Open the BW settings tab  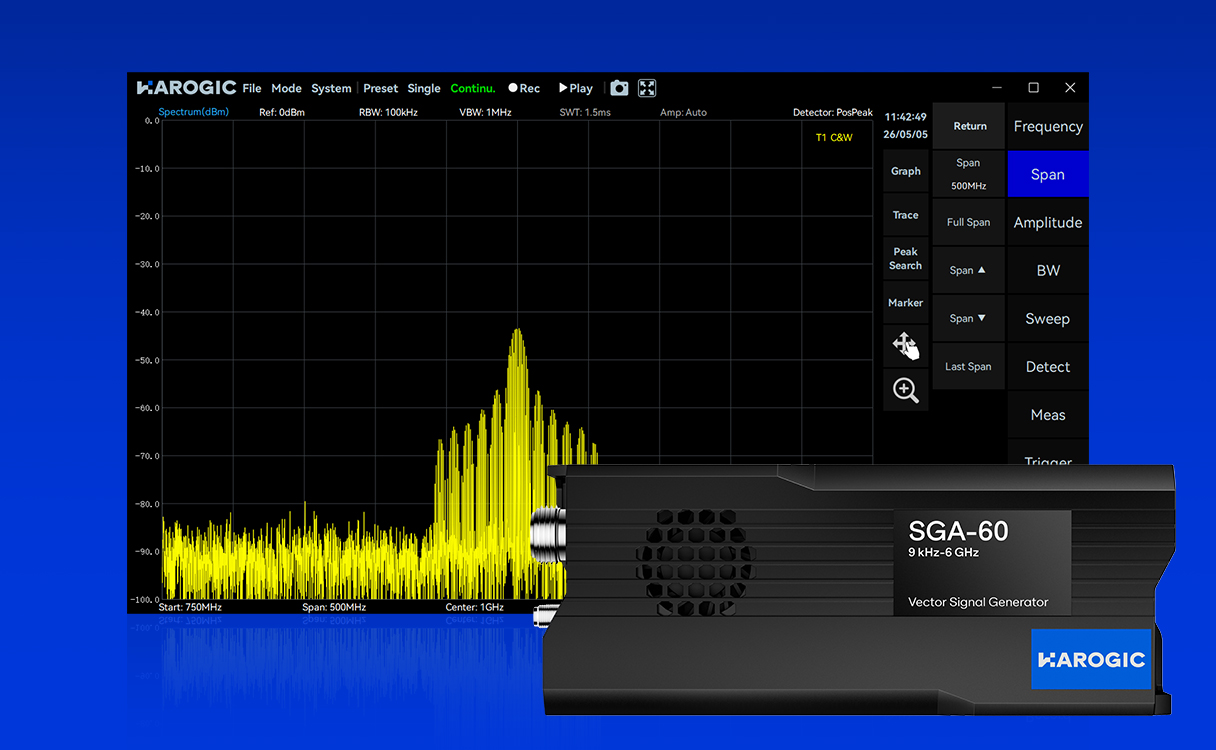tap(1048, 270)
